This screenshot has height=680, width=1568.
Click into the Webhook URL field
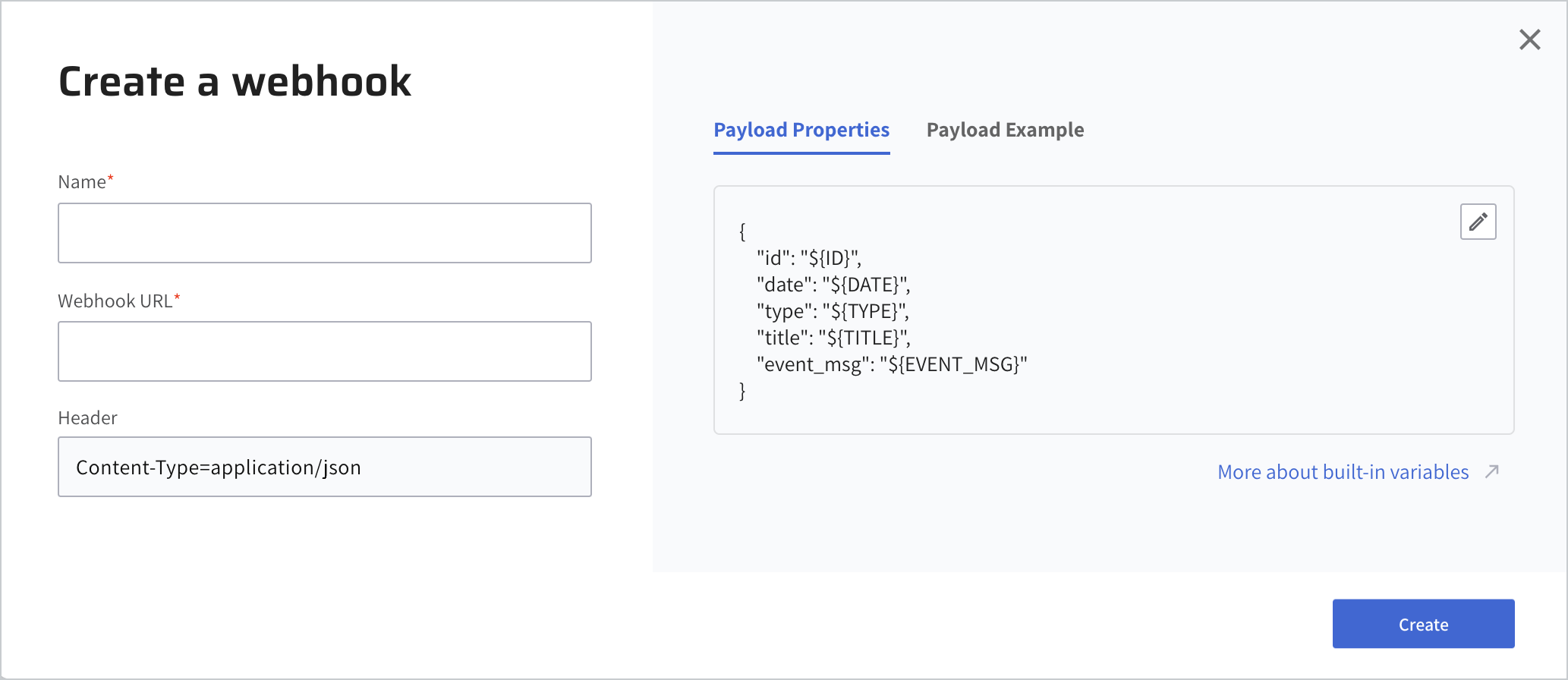[x=325, y=351]
